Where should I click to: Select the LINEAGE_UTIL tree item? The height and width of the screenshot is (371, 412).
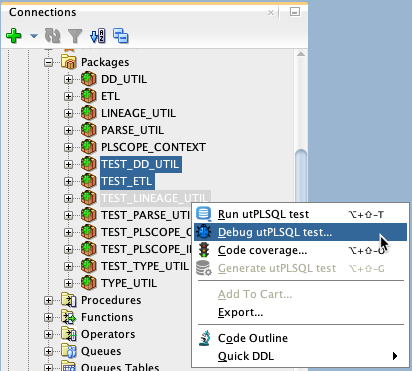(138, 113)
